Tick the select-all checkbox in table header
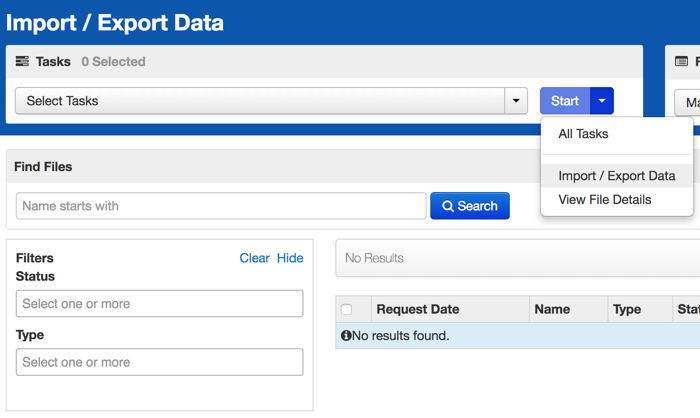700x418 pixels. tap(347, 310)
